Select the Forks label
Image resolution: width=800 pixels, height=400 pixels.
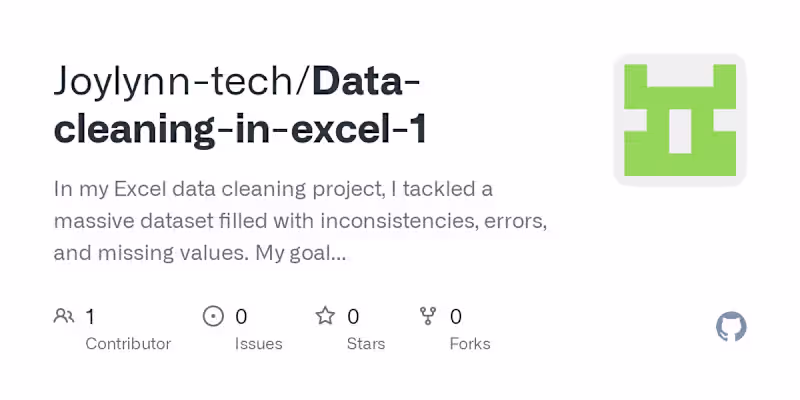point(470,344)
